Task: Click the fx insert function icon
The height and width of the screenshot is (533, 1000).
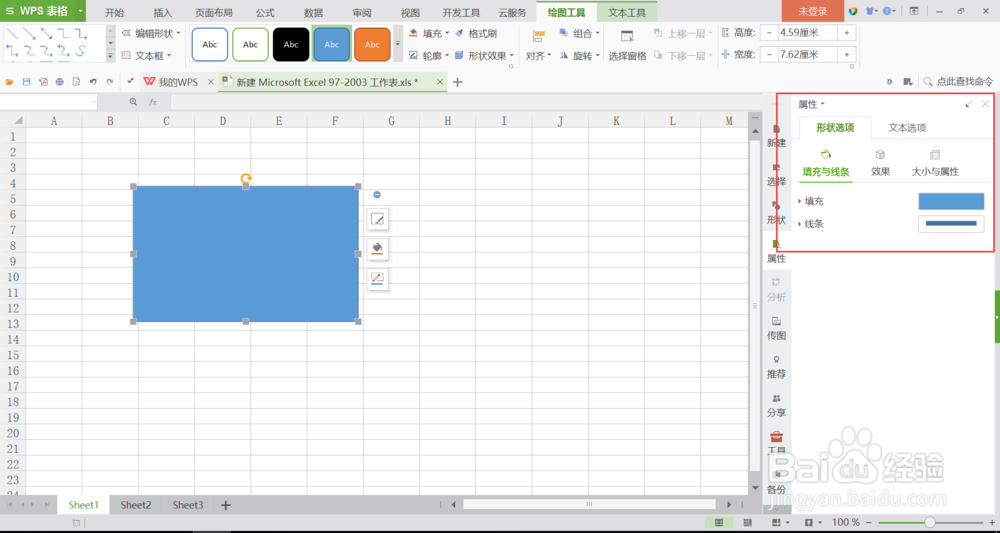Action: tap(153, 102)
